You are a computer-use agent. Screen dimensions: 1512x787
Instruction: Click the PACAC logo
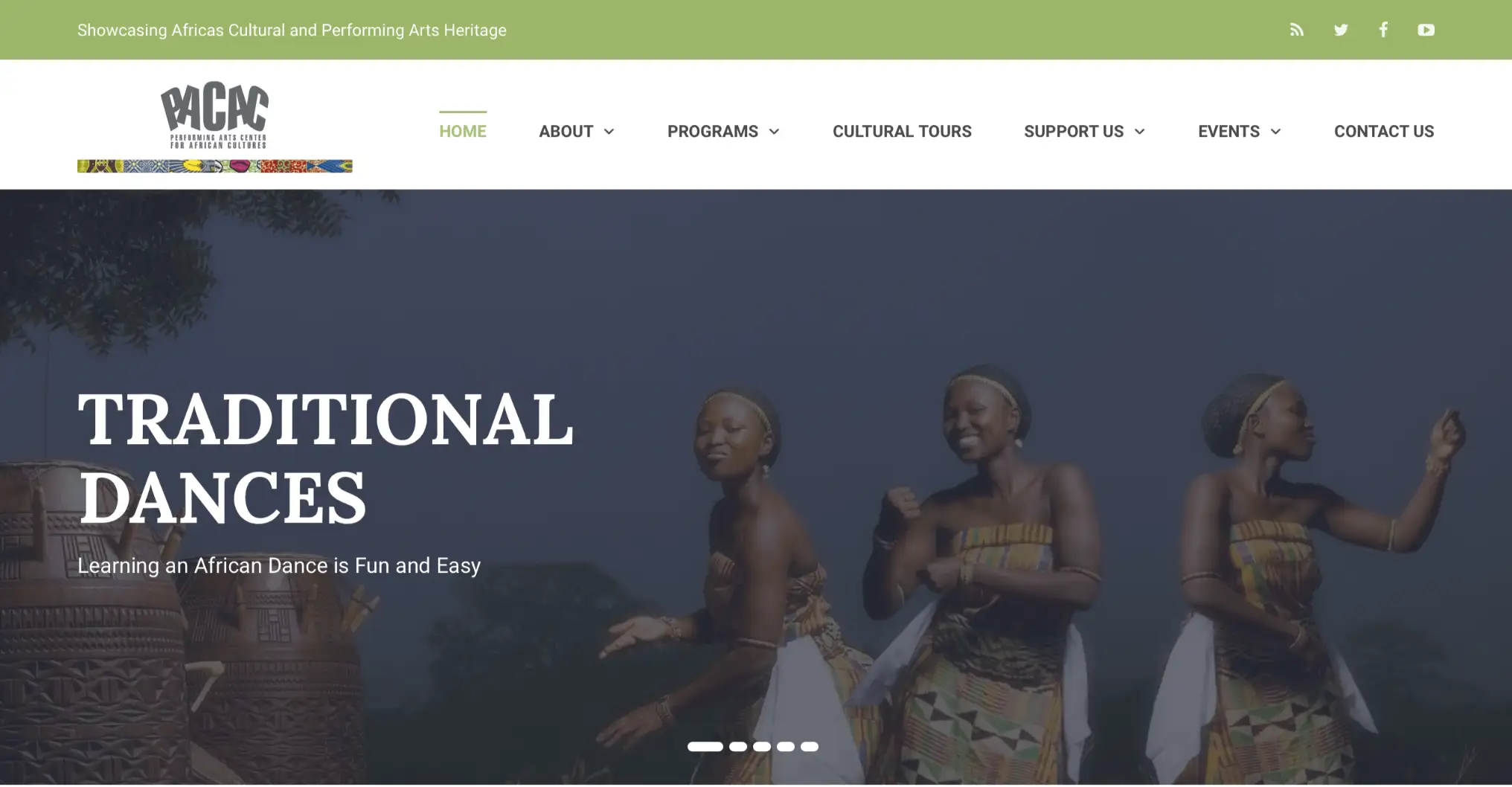tap(214, 126)
